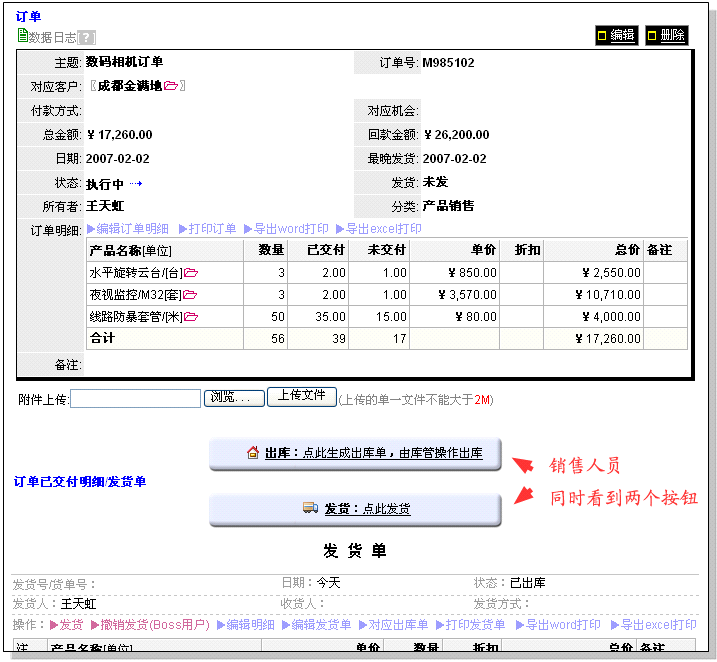Click 编辑订单明细 link
The image size is (717, 662).
point(127,229)
